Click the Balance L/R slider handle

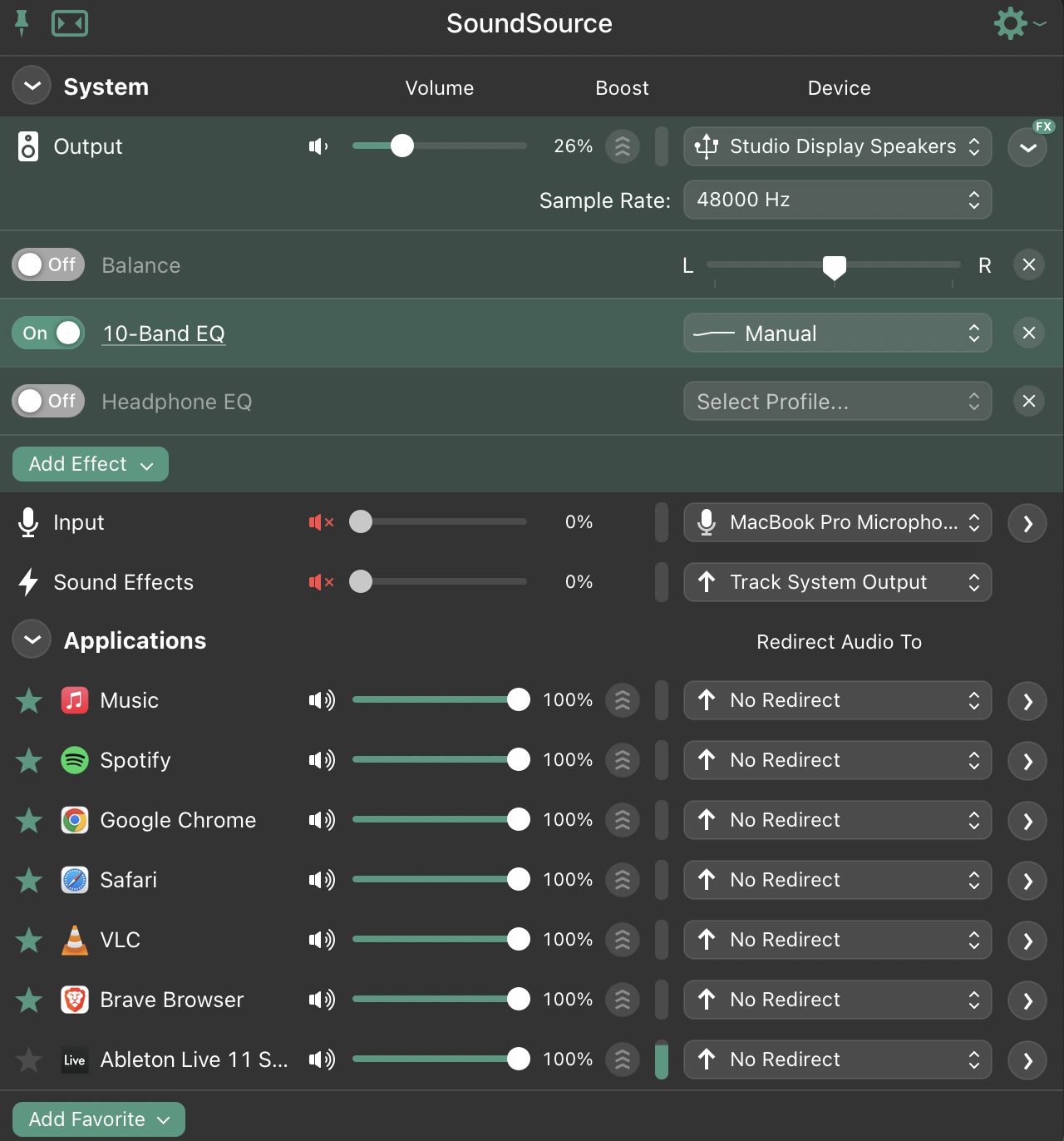[x=835, y=268]
